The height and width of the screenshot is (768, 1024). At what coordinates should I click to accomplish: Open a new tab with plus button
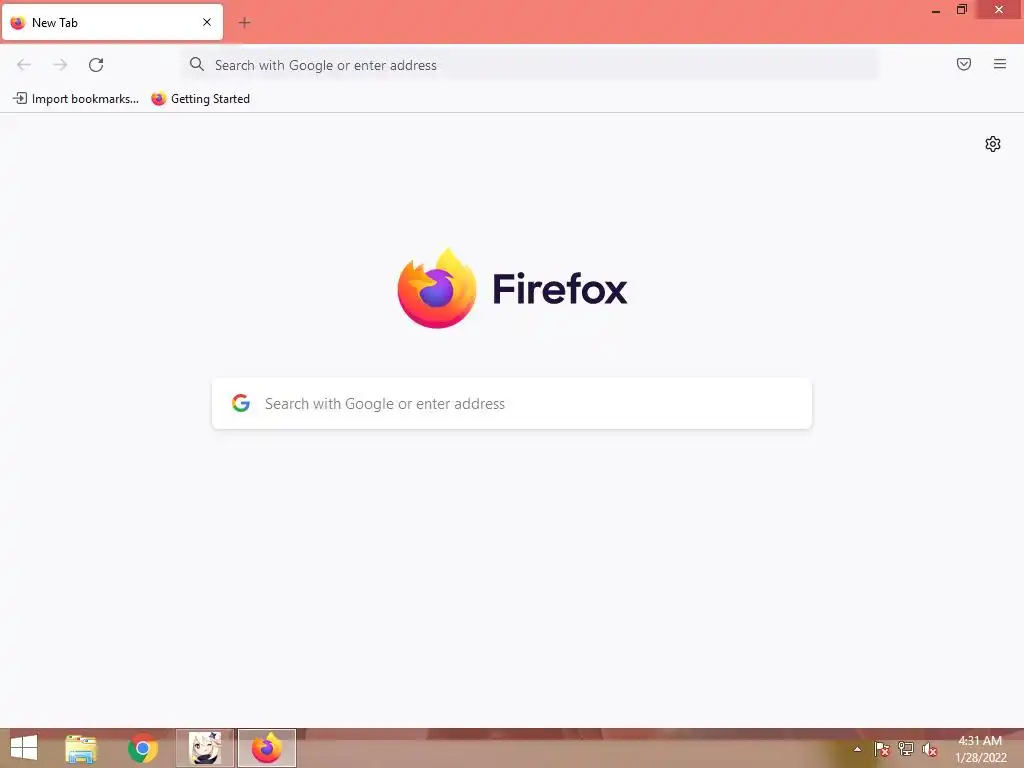coord(244,23)
